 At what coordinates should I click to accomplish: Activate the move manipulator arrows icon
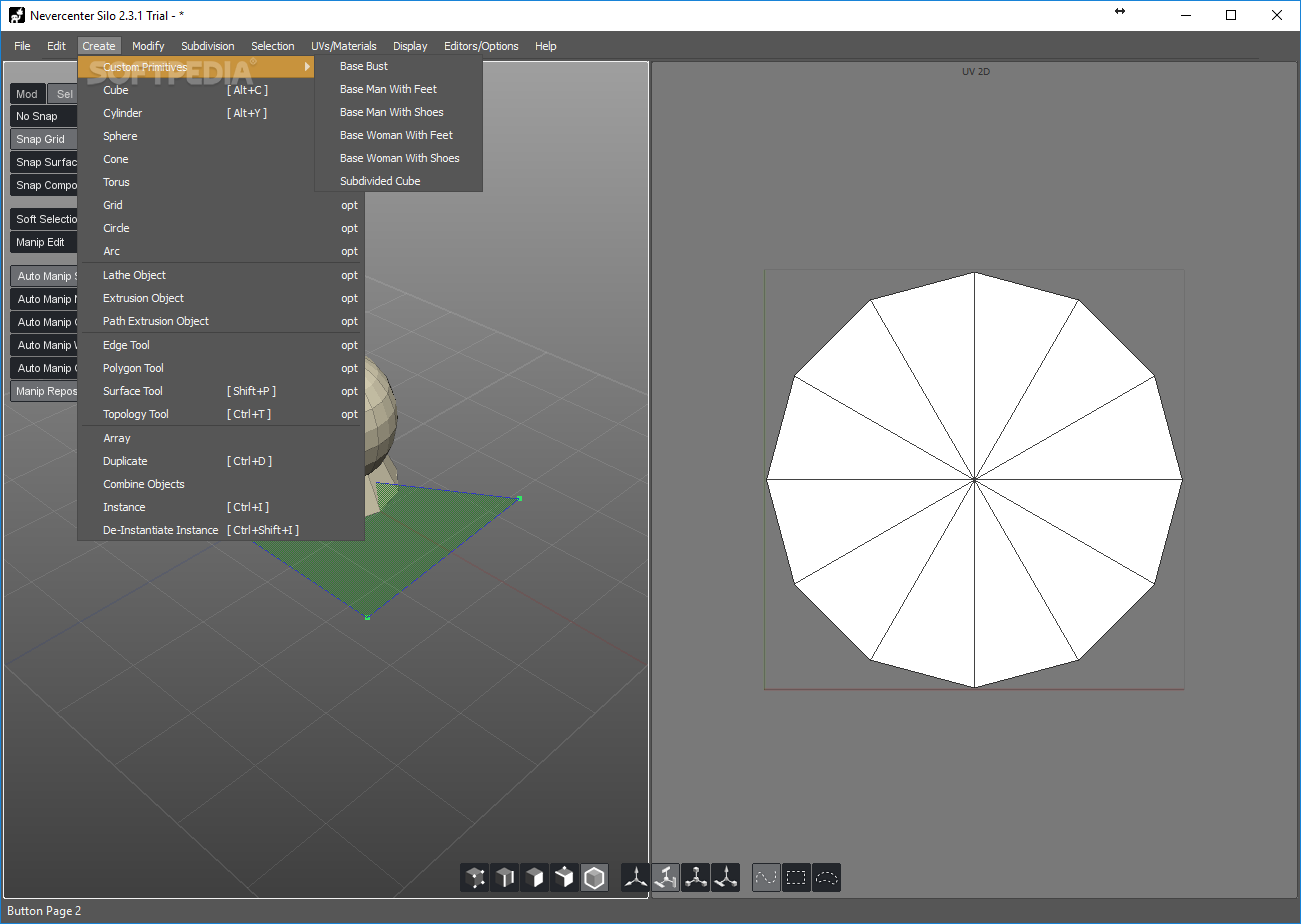click(x=635, y=878)
